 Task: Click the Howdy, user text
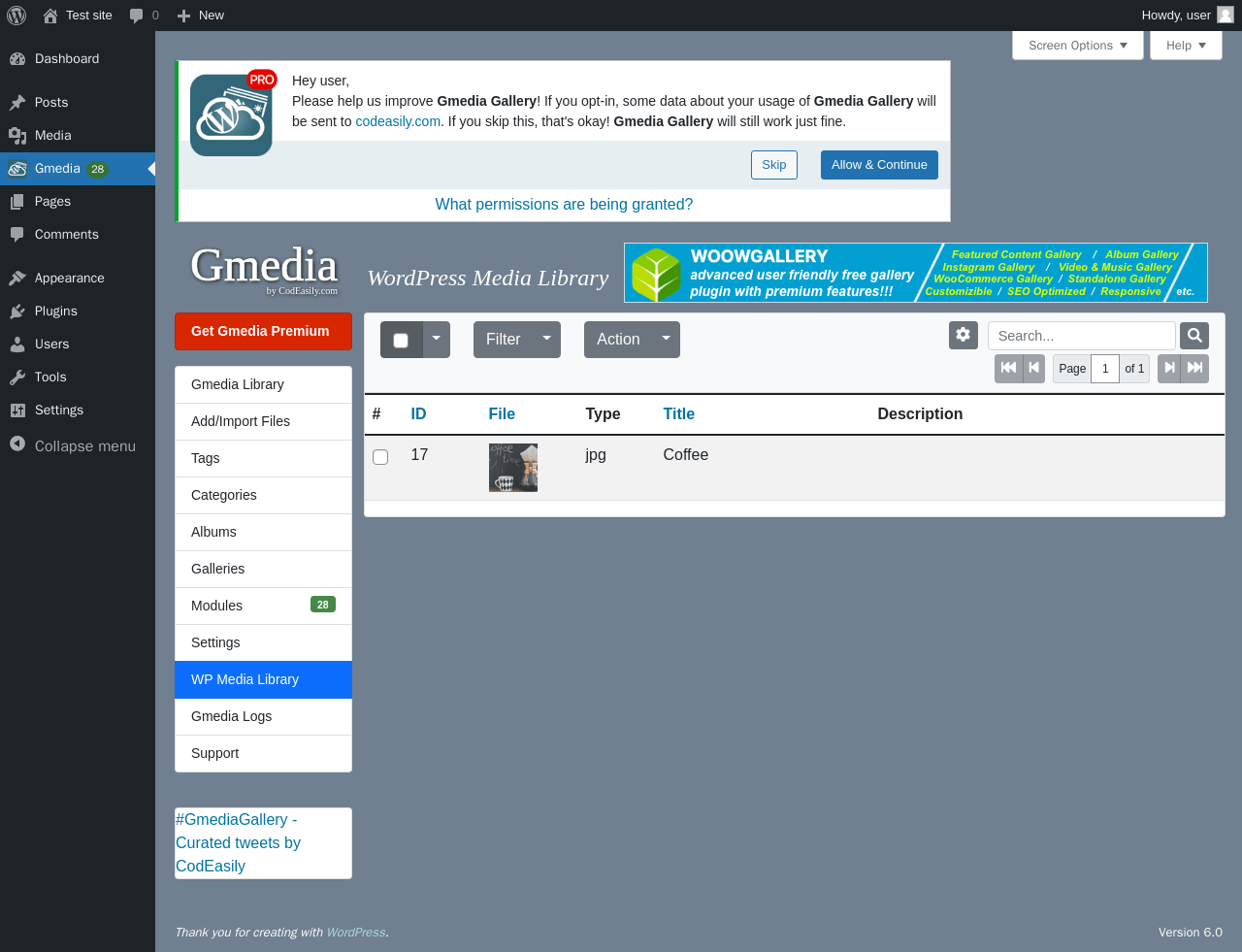click(1176, 16)
